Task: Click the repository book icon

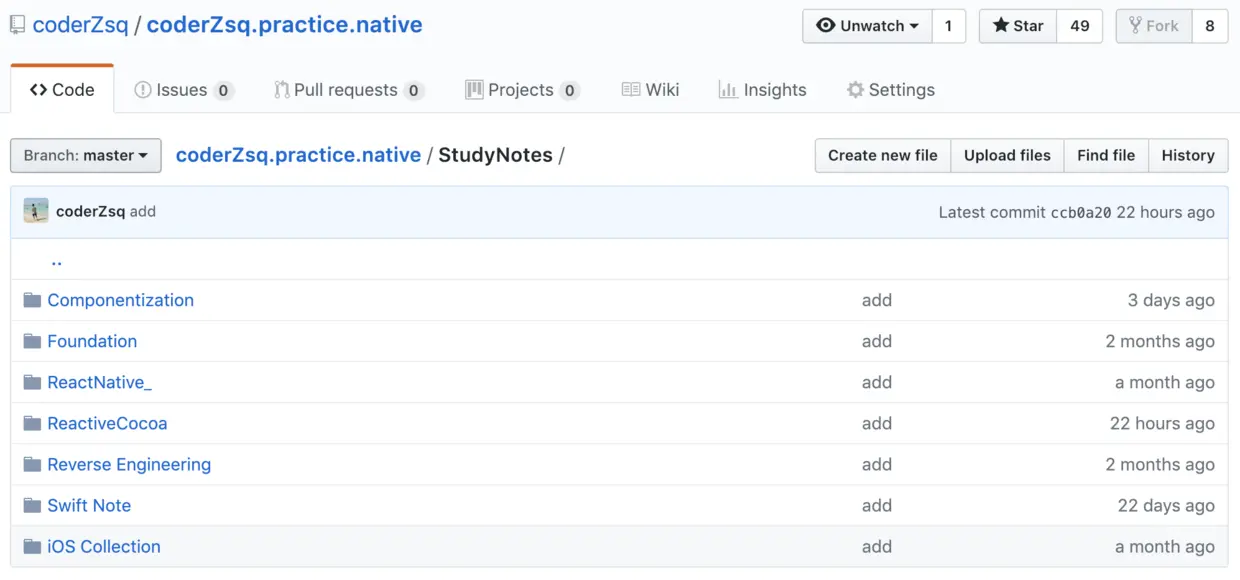Action: click(x=17, y=25)
